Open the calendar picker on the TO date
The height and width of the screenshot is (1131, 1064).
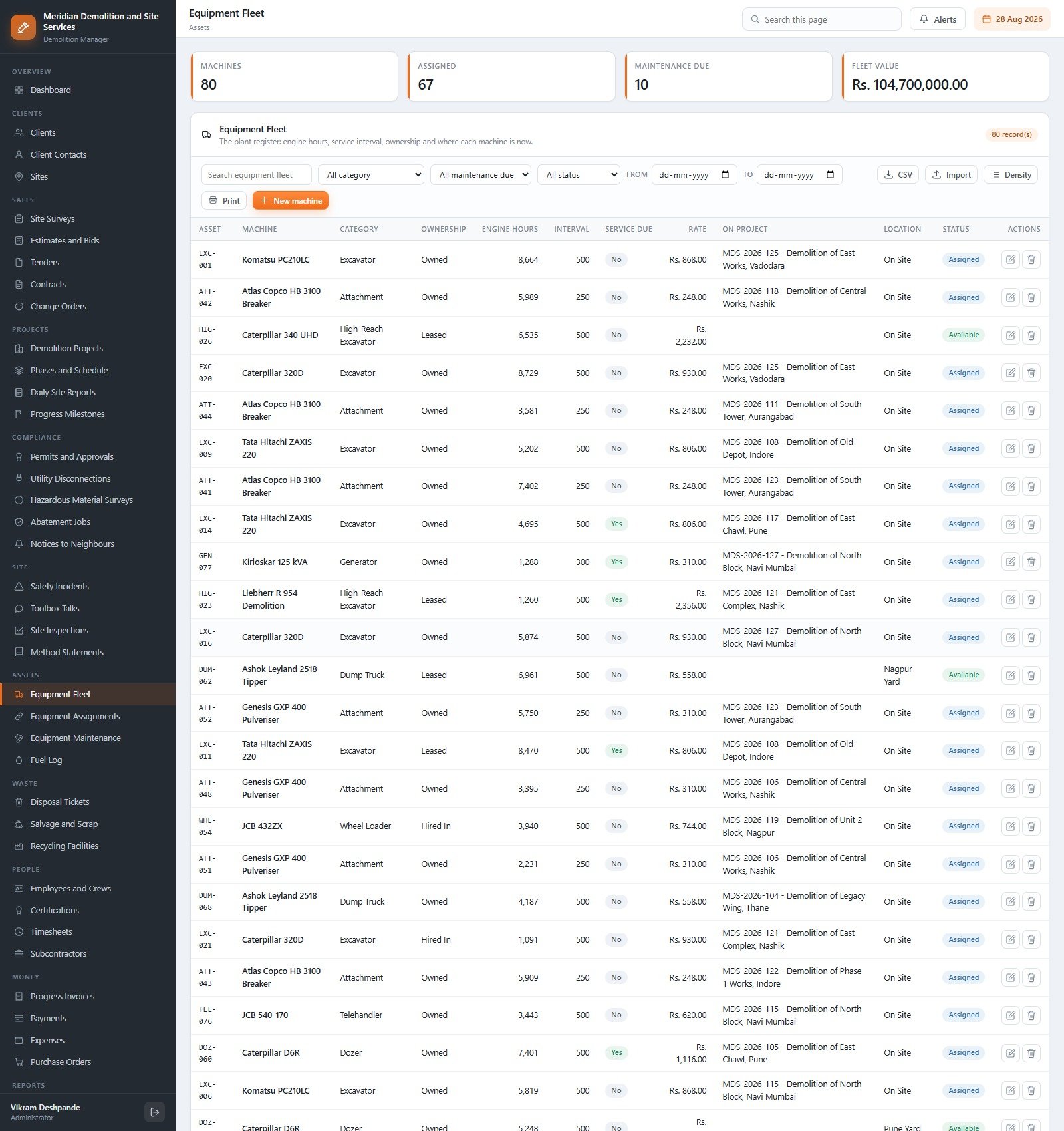coord(830,175)
